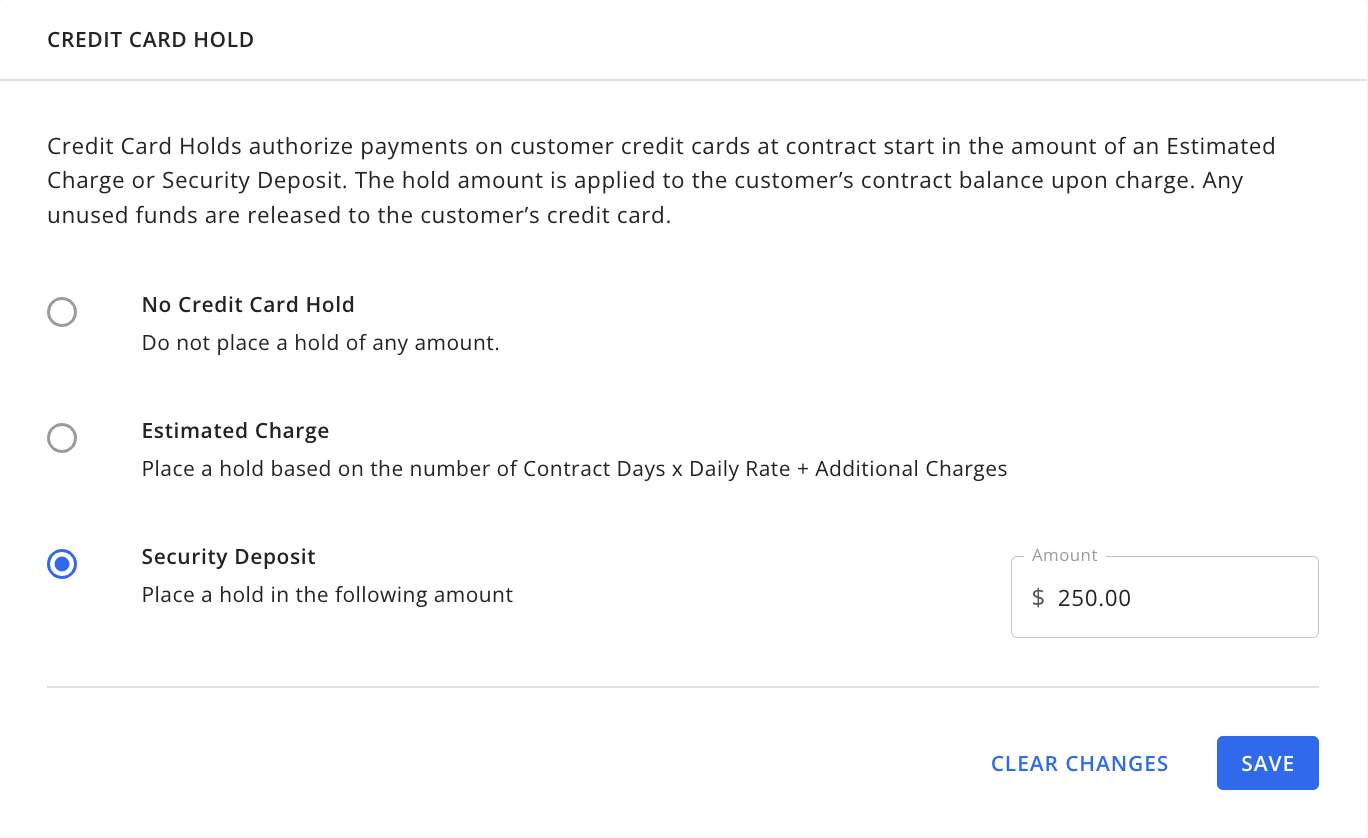
Task: Switch hold type to Estimated Charge
Action: click(x=62, y=438)
